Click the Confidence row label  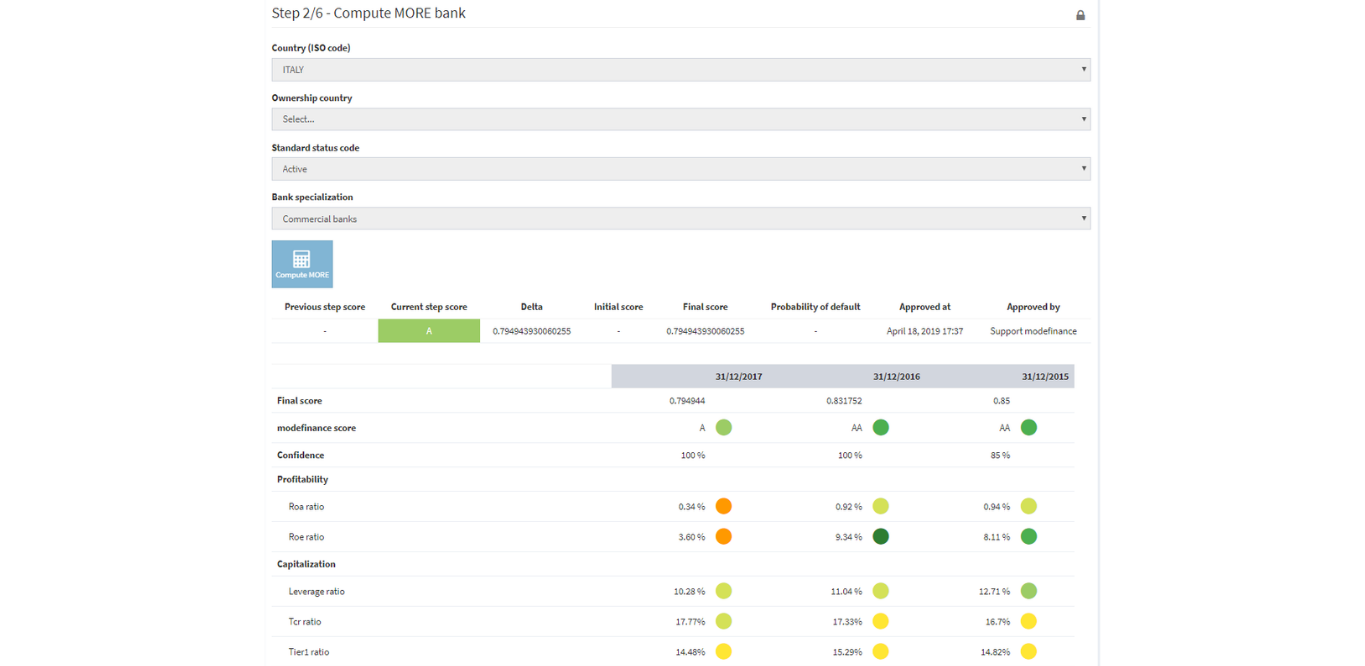300,455
